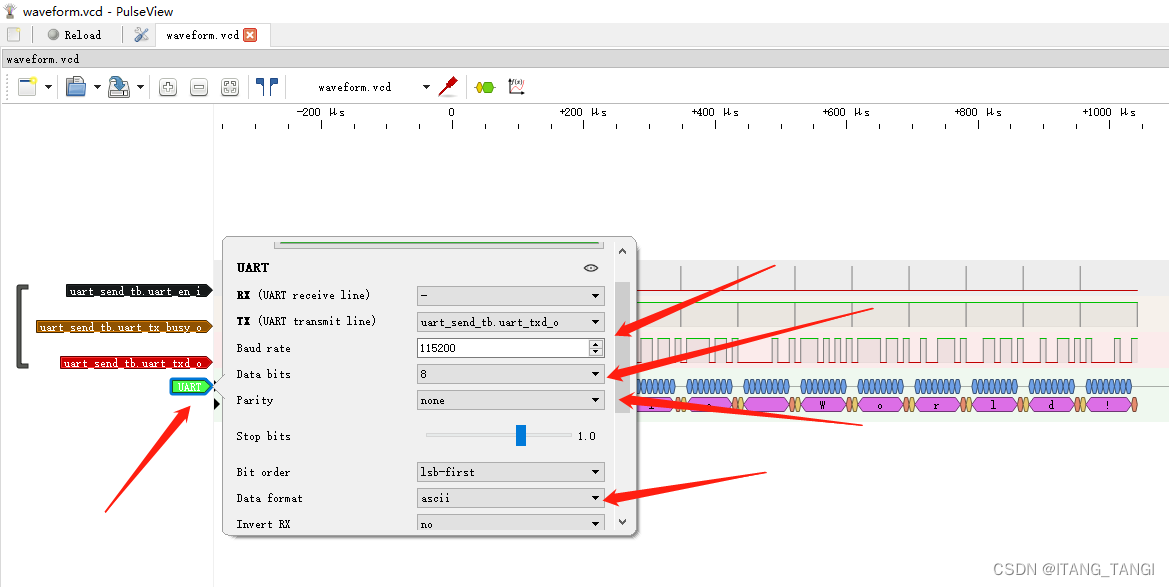Add a protocol decoder

click(485, 87)
